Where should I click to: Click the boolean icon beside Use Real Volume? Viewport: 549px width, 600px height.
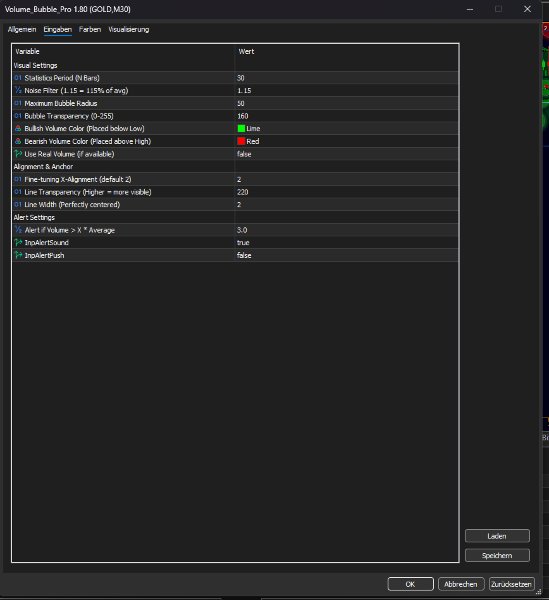[18, 154]
